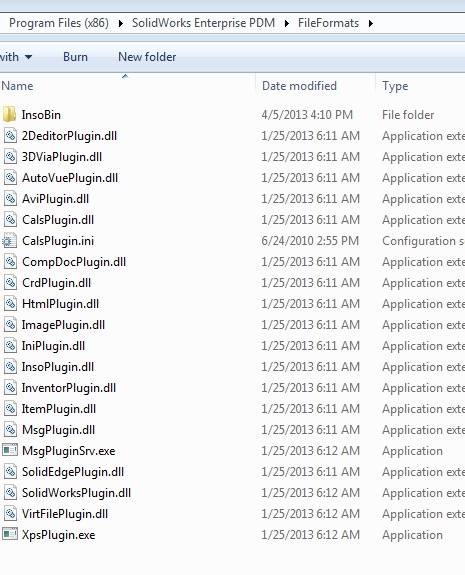Select the VirtFilePlugin.dll file icon

tap(10, 513)
